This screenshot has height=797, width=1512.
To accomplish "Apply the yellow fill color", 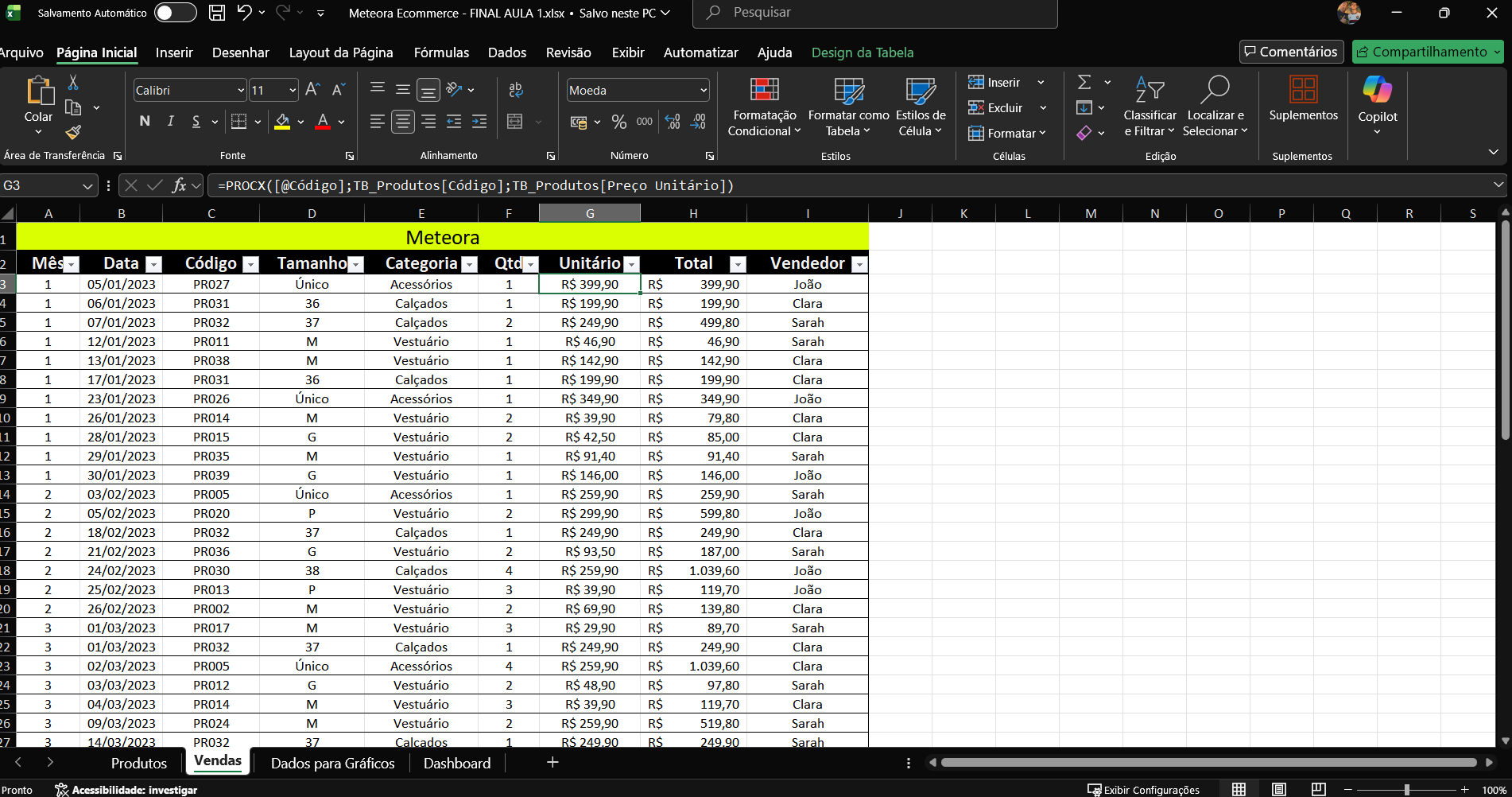I will (282, 122).
